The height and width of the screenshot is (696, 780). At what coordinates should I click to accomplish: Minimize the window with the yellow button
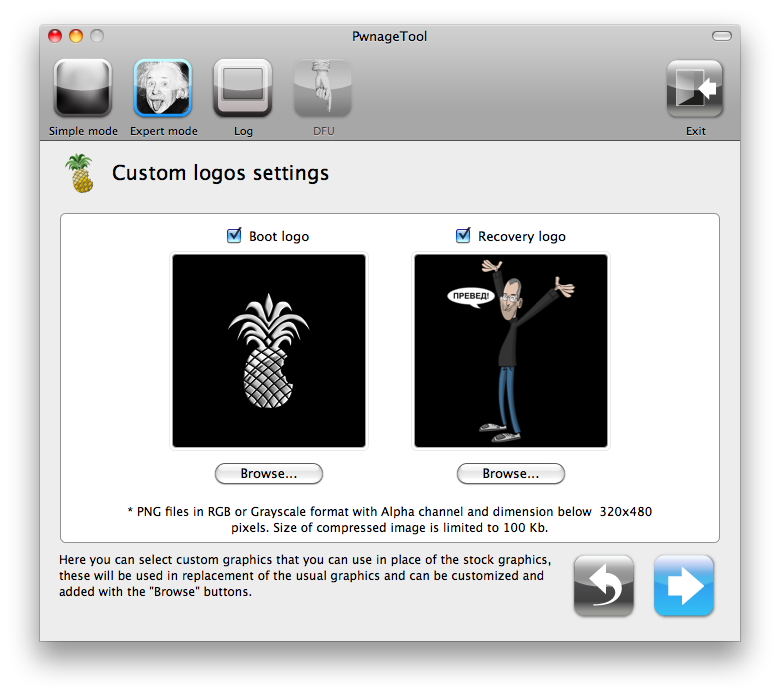tap(76, 37)
